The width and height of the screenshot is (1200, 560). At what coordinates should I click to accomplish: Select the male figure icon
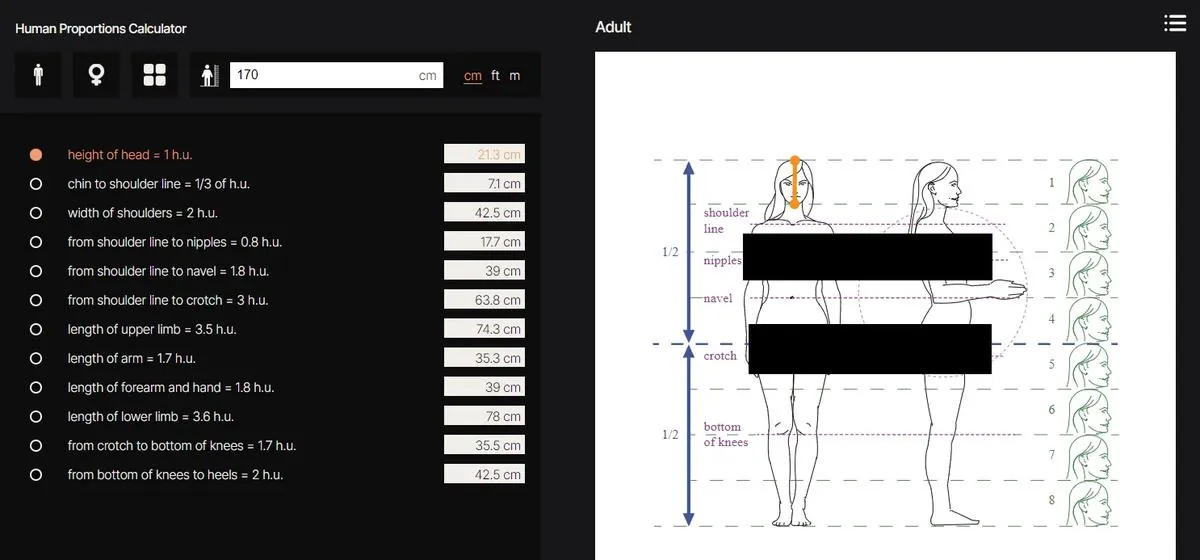38,75
